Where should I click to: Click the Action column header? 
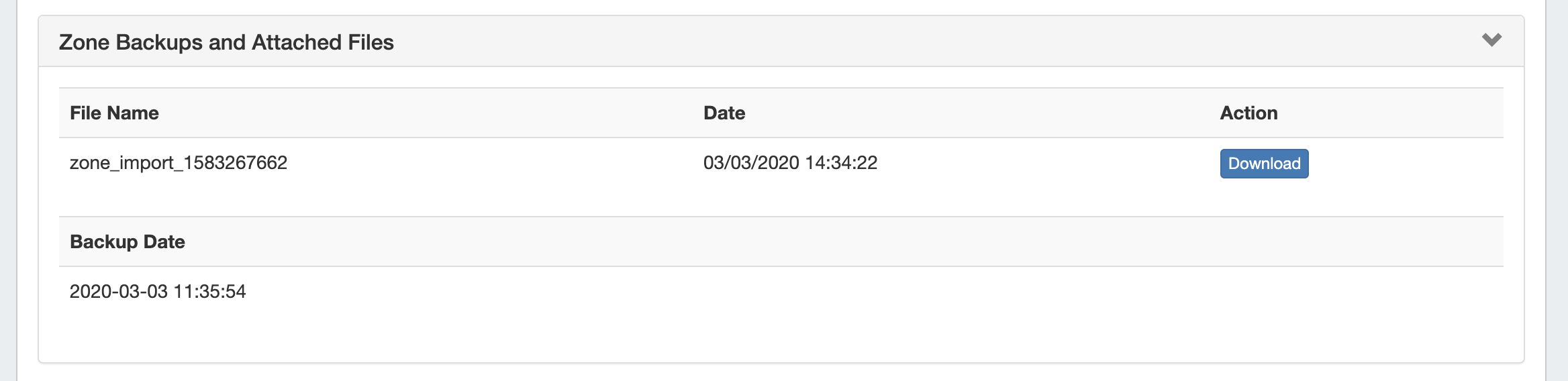coord(1248,113)
